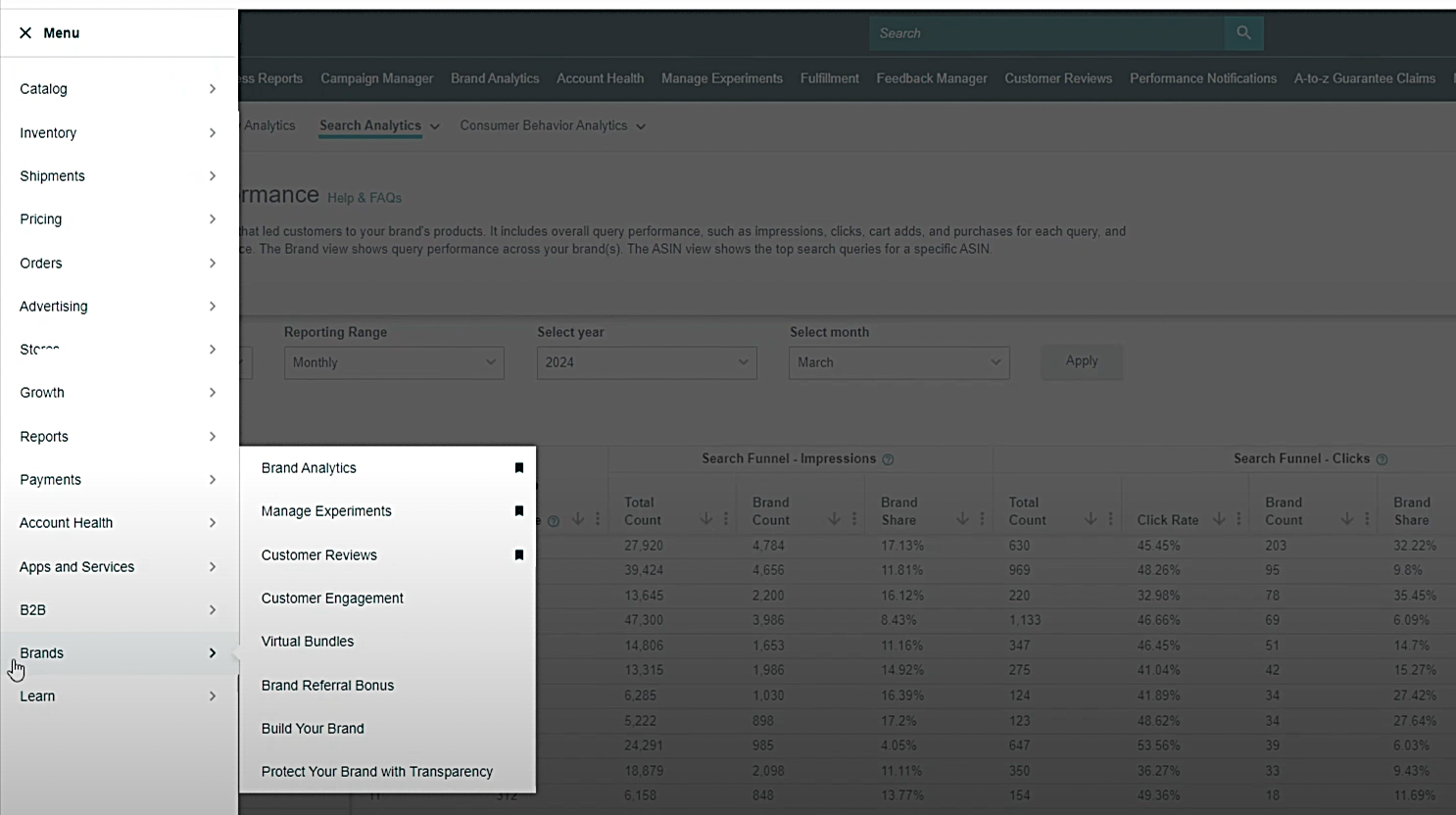Go to Feedback Manager in top navigation
This screenshot has height=815, width=1456.
pyautogui.click(x=932, y=78)
